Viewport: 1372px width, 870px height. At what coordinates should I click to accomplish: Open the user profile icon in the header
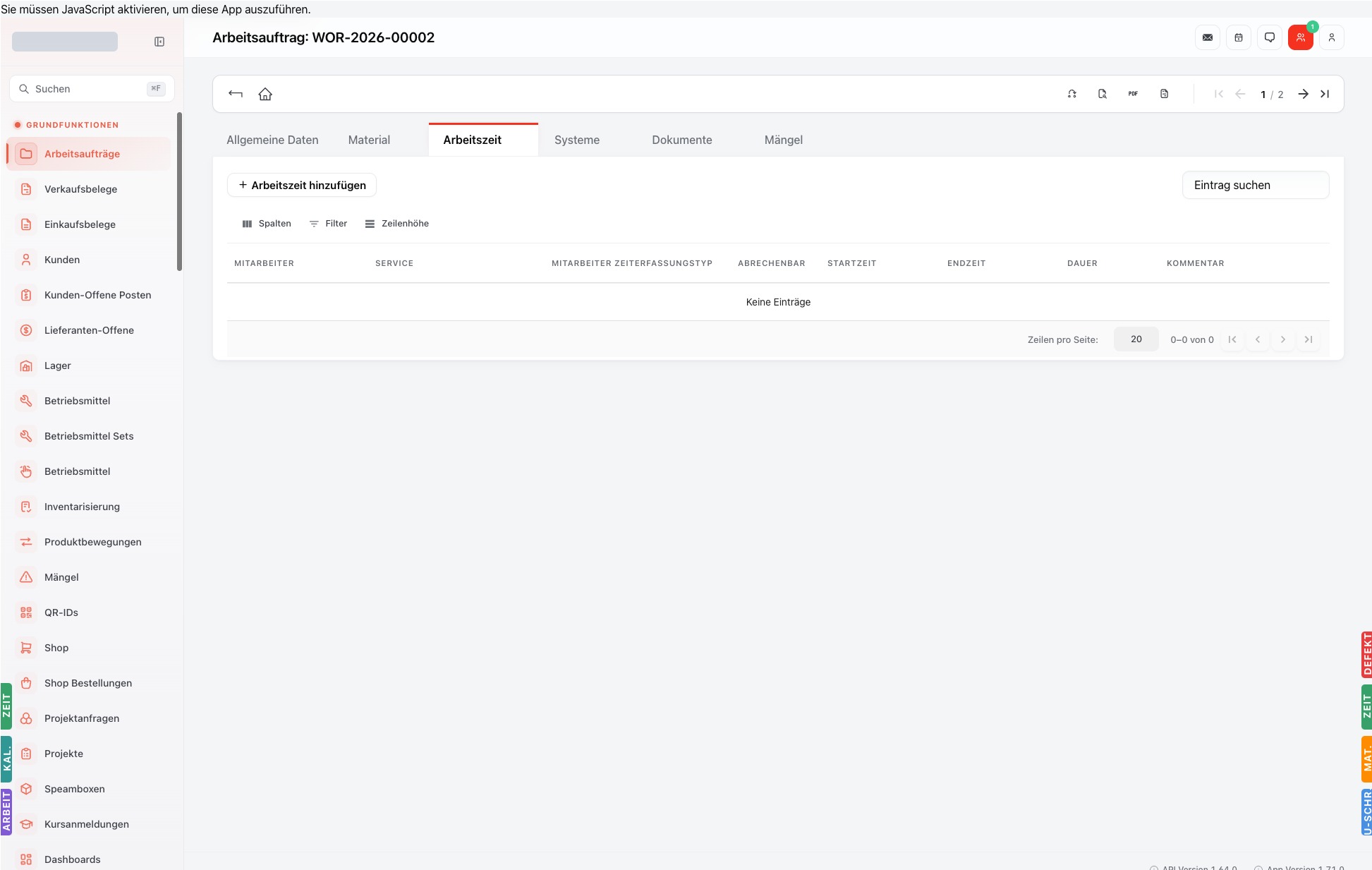[1332, 37]
